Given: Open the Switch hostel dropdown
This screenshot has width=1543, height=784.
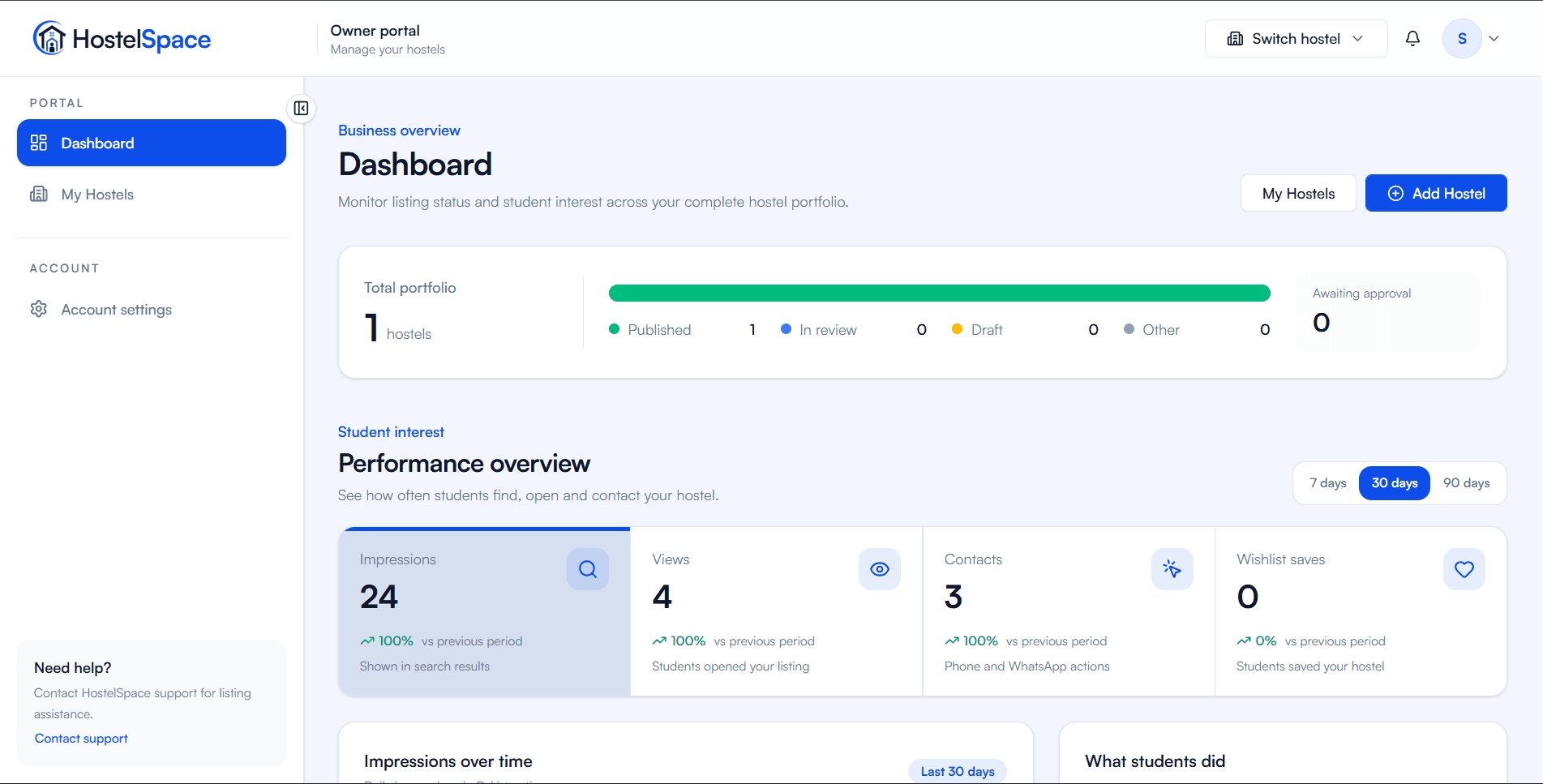Looking at the screenshot, I should 1296,38.
